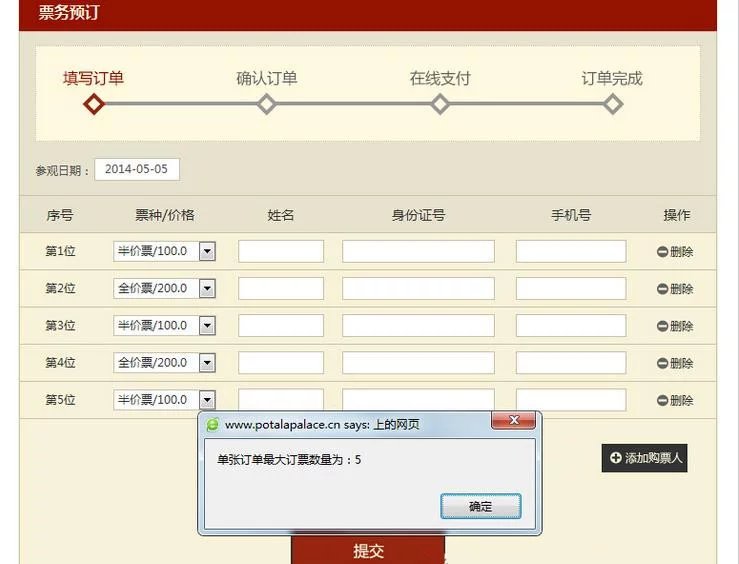Open ticket type dropdown for 第3位

[207, 326]
